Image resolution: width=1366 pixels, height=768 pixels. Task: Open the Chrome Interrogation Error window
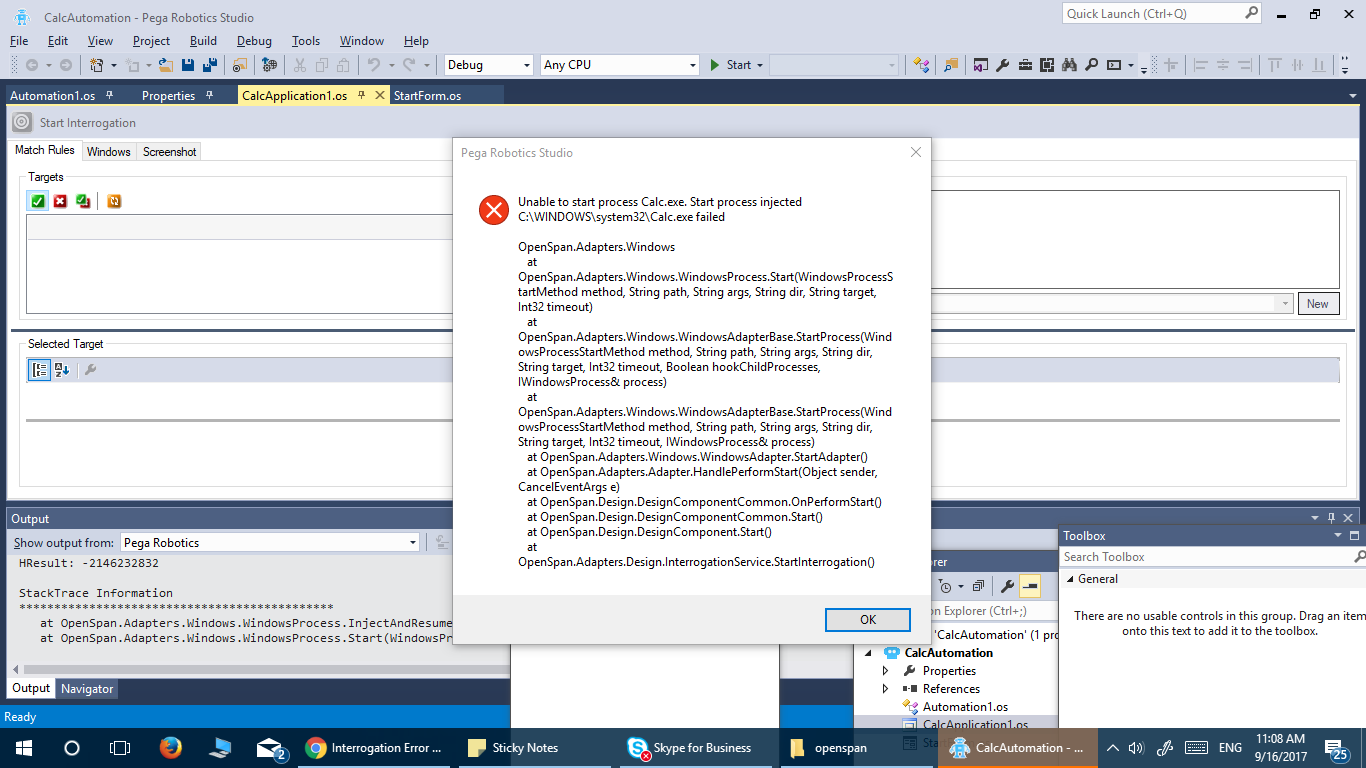pos(374,748)
